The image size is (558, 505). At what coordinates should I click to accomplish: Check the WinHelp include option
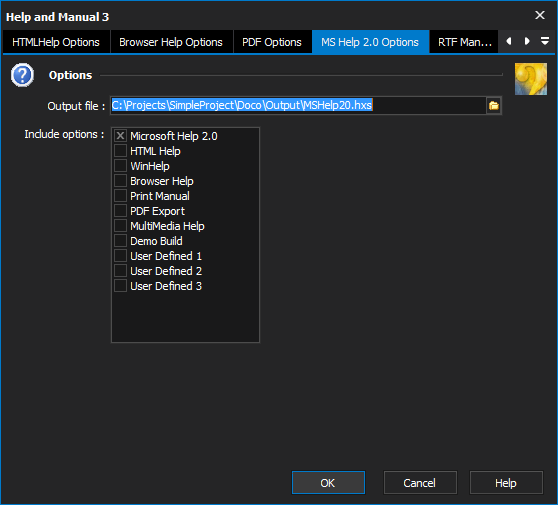[120, 165]
